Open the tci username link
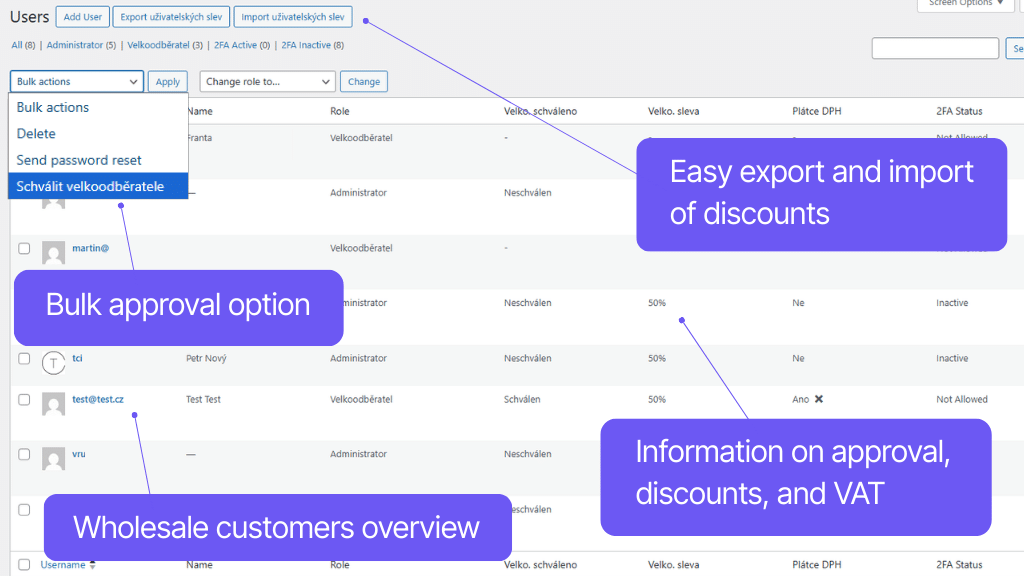1024x576 pixels. click(77, 358)
